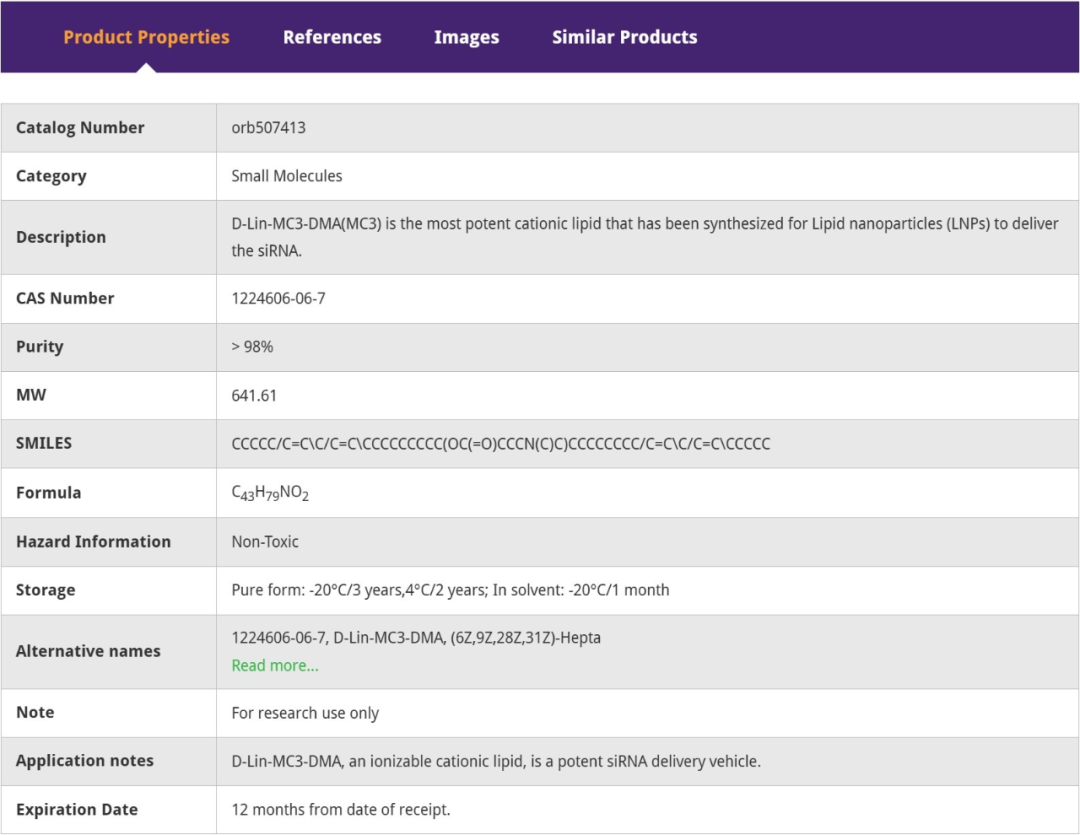Click the Hazard Information row label
The image size is (1080, 835).
[93, 542]
